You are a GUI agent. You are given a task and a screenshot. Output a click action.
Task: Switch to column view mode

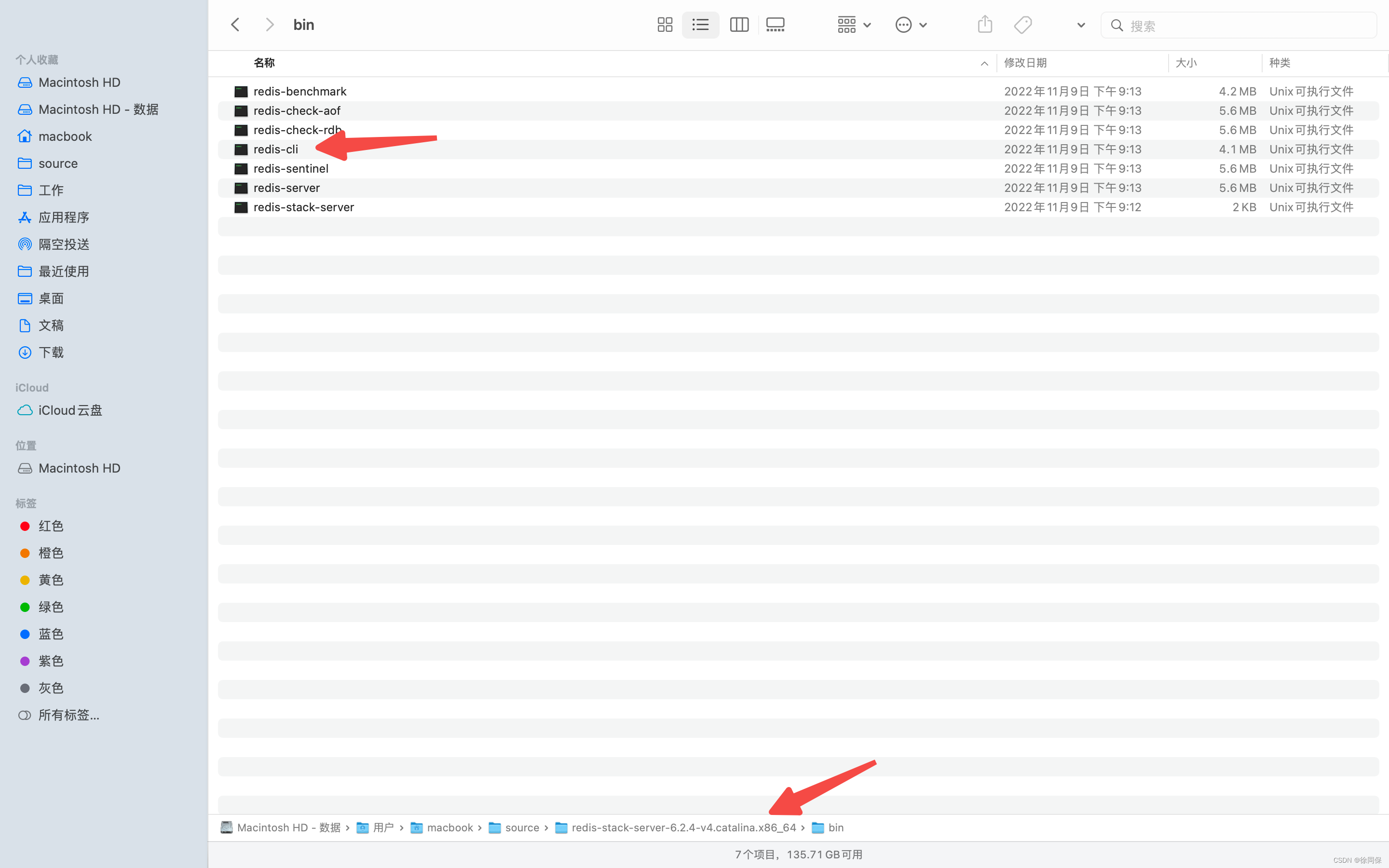pos(739,24)
